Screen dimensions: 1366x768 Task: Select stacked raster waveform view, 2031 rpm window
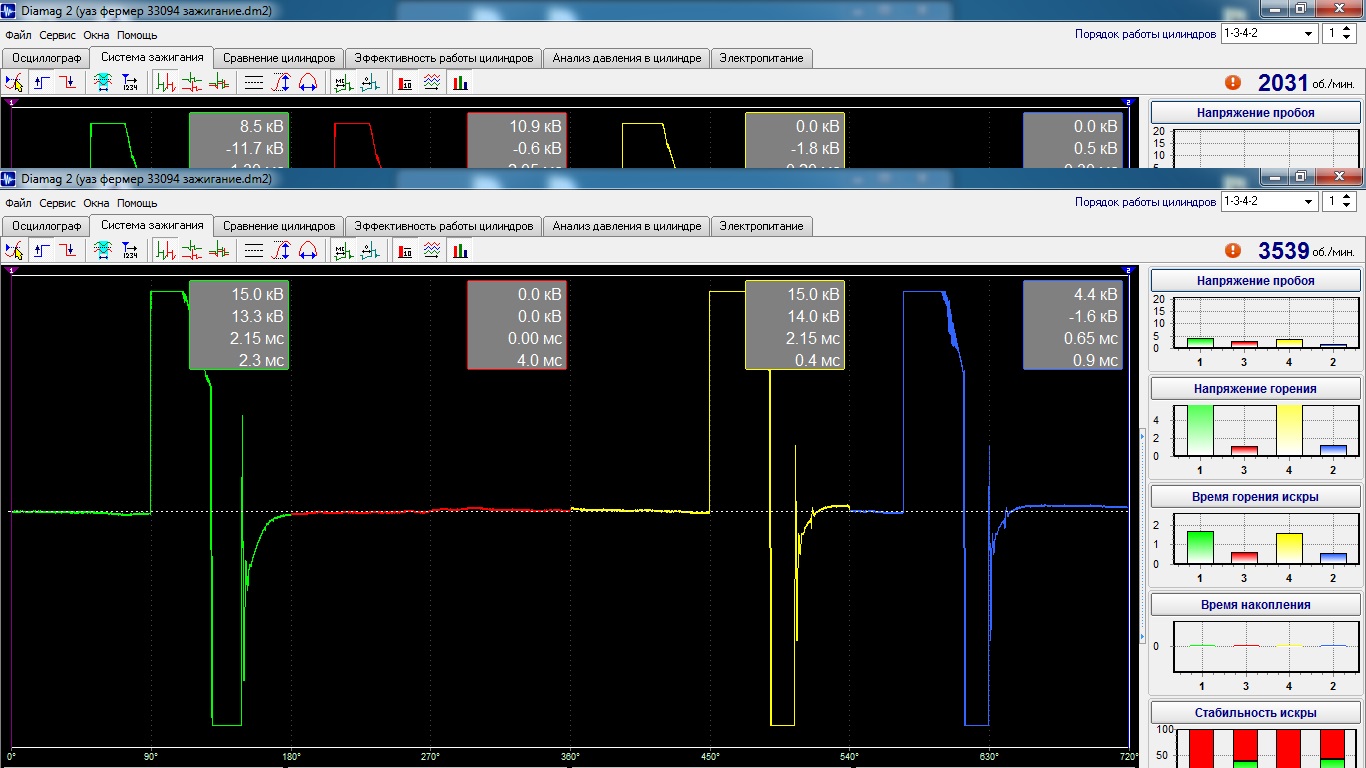tap(193, 82)
